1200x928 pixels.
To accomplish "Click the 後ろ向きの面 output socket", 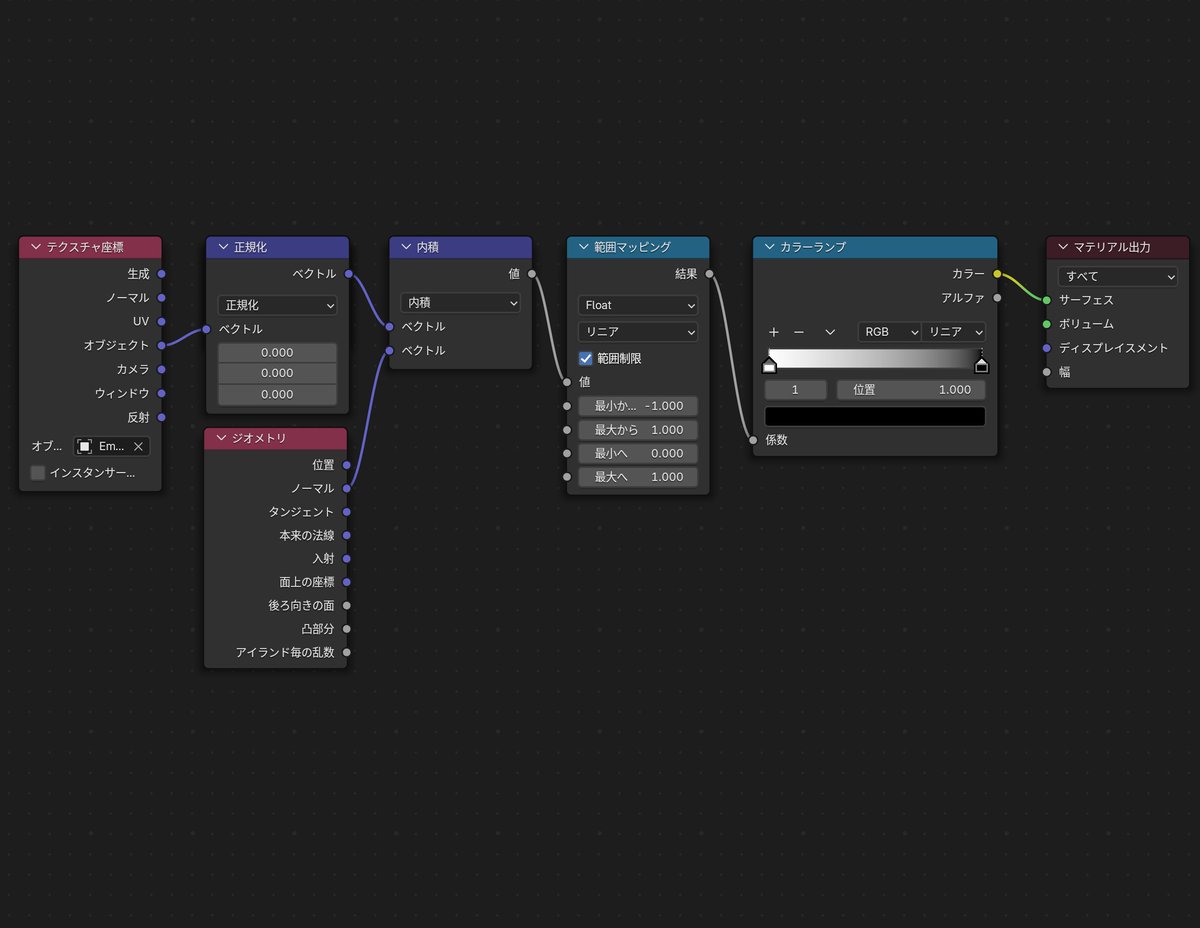I will coord(347,605).
